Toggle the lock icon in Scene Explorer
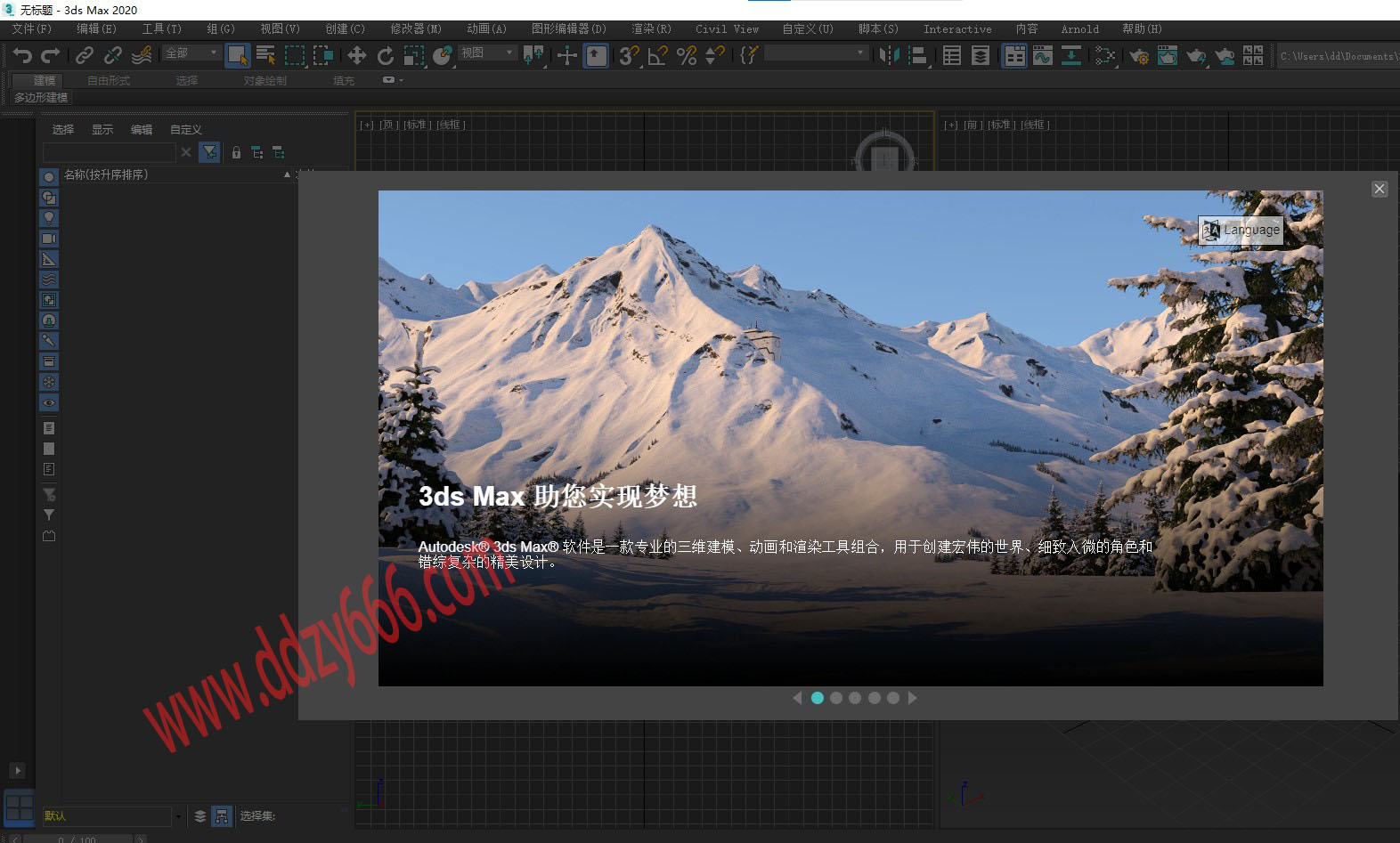The height and width of the screenshot is (843, 1400). click(236, 153)
